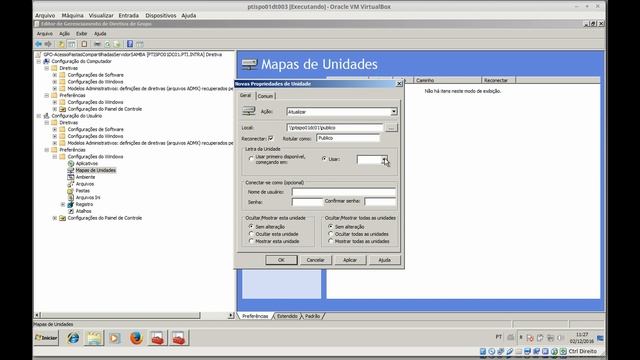The image size is (640, 360).
Task: Open VirtualBox Dispositivos menu
Action: [161, 16]
